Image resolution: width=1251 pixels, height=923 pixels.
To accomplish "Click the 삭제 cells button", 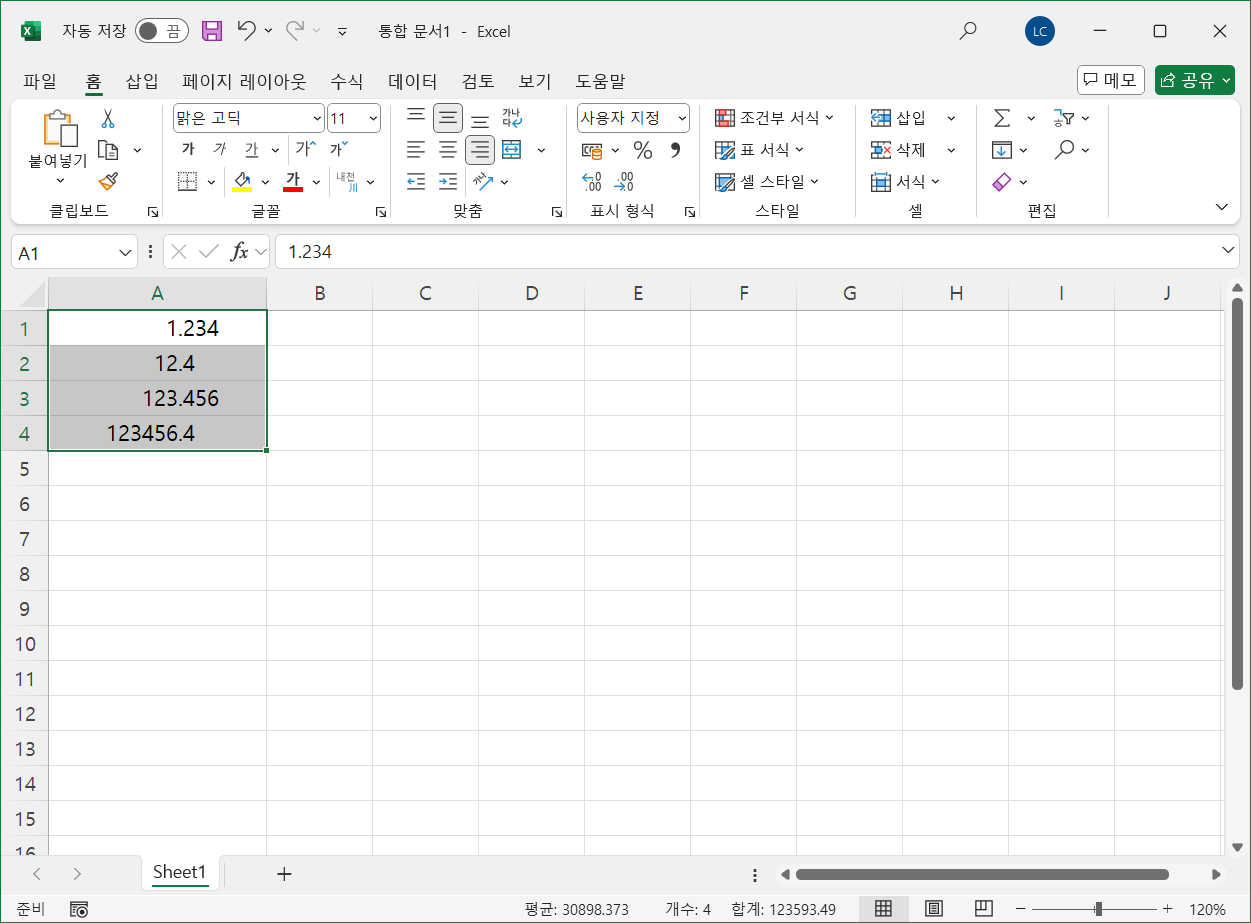I will pyautogui.click(x=899, y=150).
